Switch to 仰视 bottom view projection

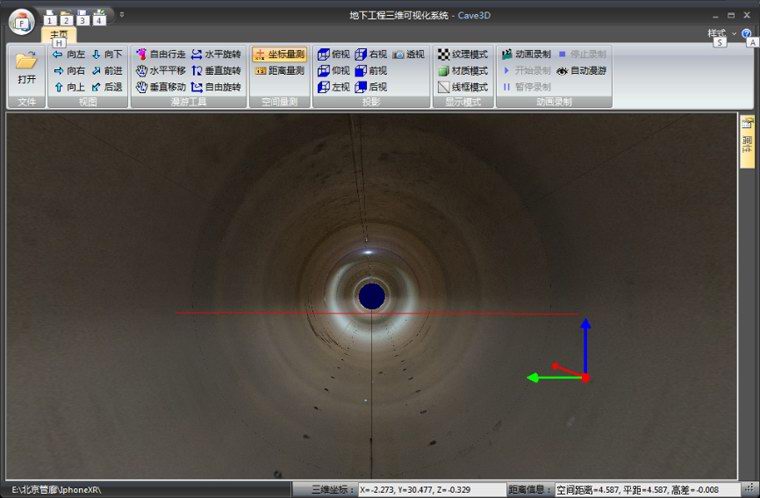333,71
